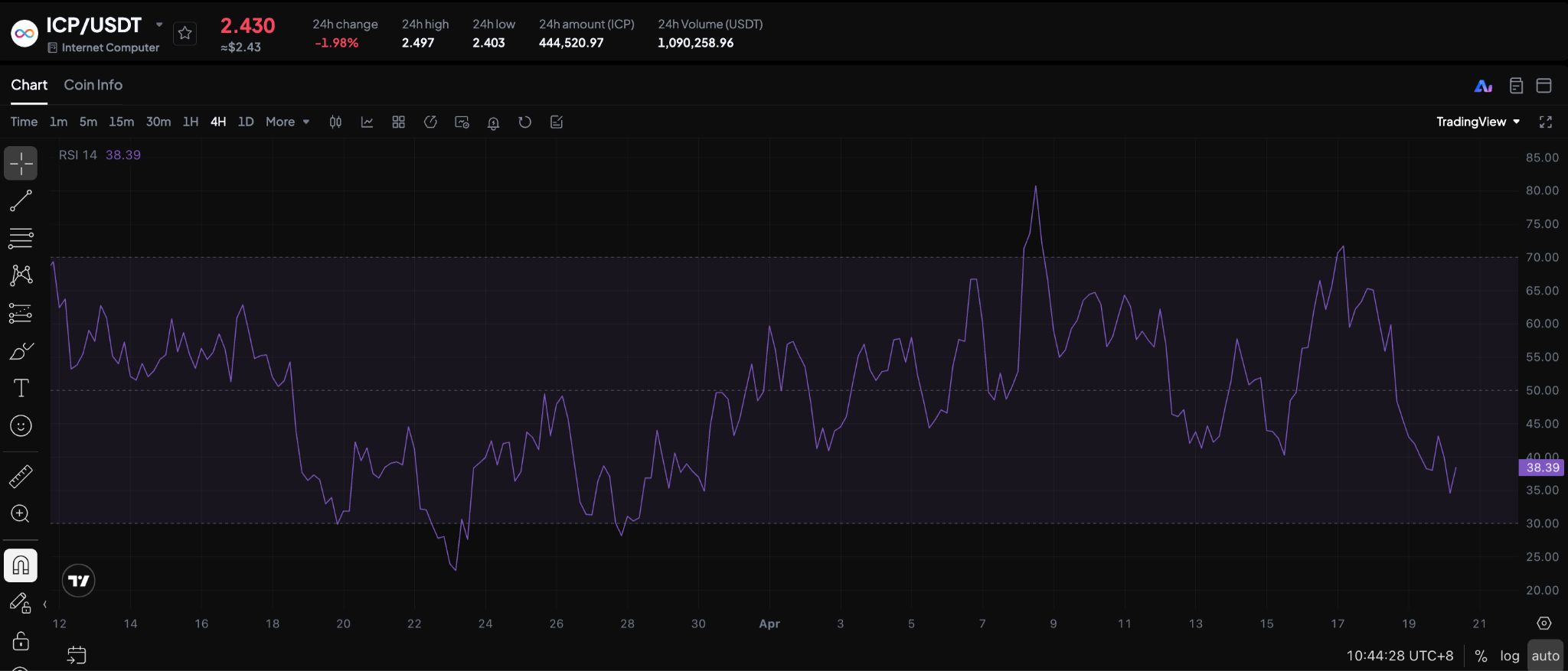Open the brush drawing tool
Viewport: 1568px width, 671px height.
pyautogui.click(x=21, y=351)
